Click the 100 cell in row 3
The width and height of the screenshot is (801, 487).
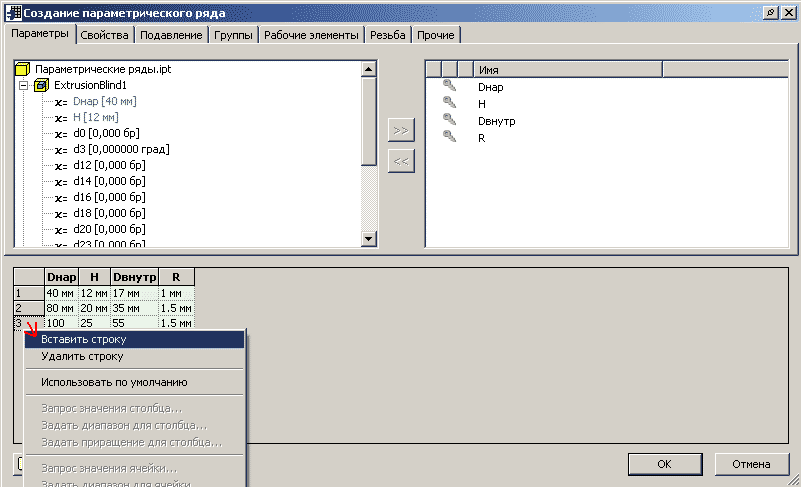tap(61, 323)
